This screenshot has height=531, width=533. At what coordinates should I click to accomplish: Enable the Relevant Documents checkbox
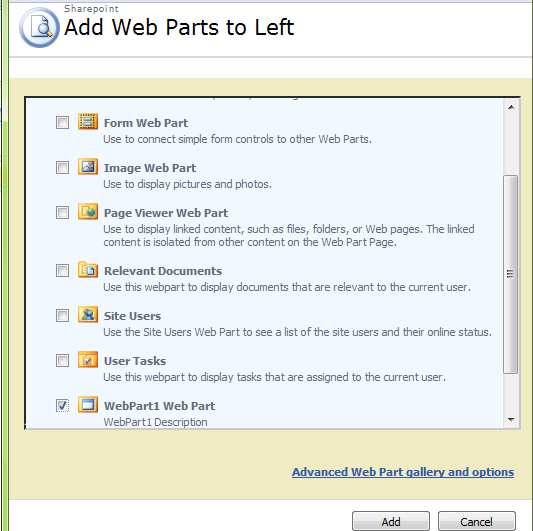coord(63,271)
